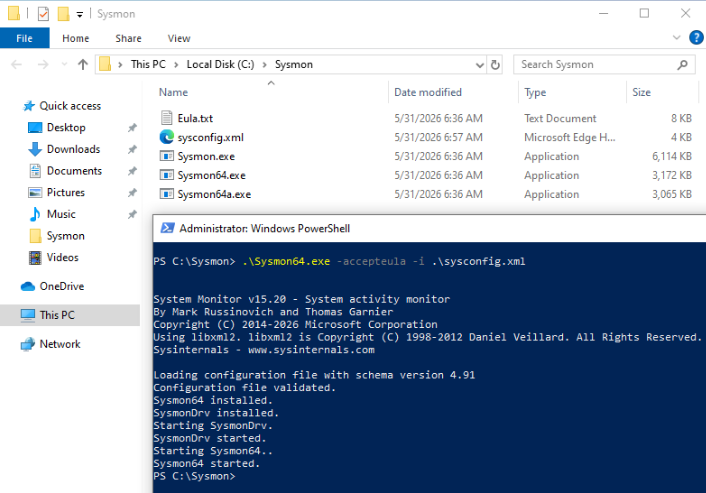Open Customize Quick Access Toolbar dropdown
This screenshot has height=493, width=706.
click(80, 14)
